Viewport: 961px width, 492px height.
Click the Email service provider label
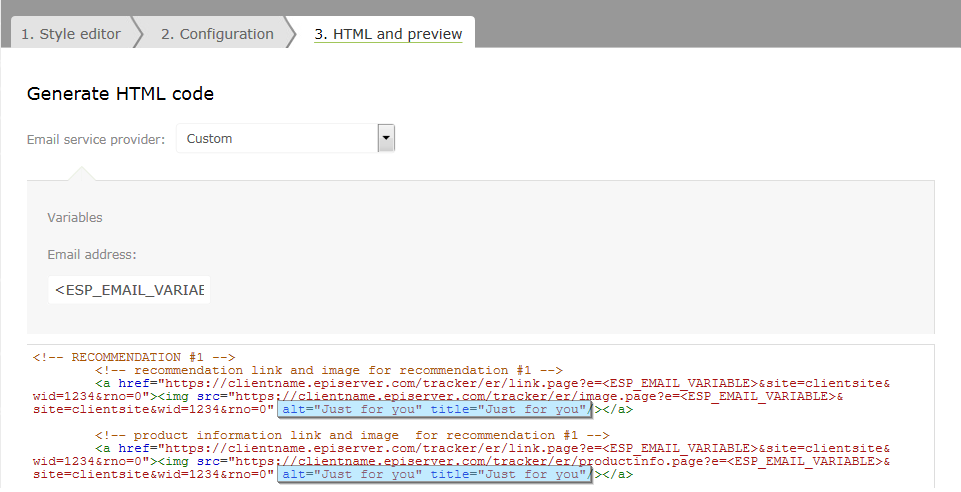click(x=96, y=140)
